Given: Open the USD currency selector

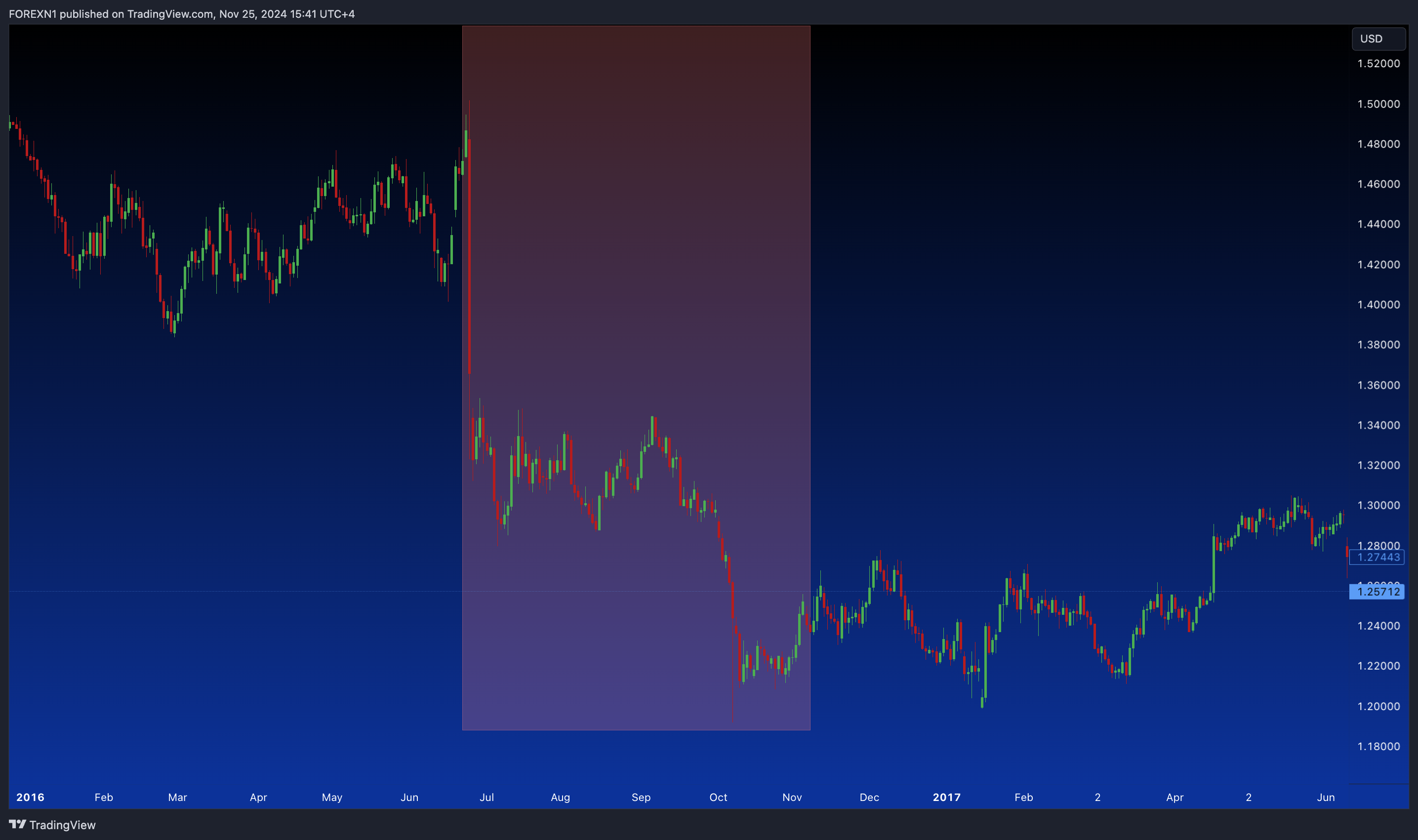Looking at the screenshot, I should (1378, 39).
